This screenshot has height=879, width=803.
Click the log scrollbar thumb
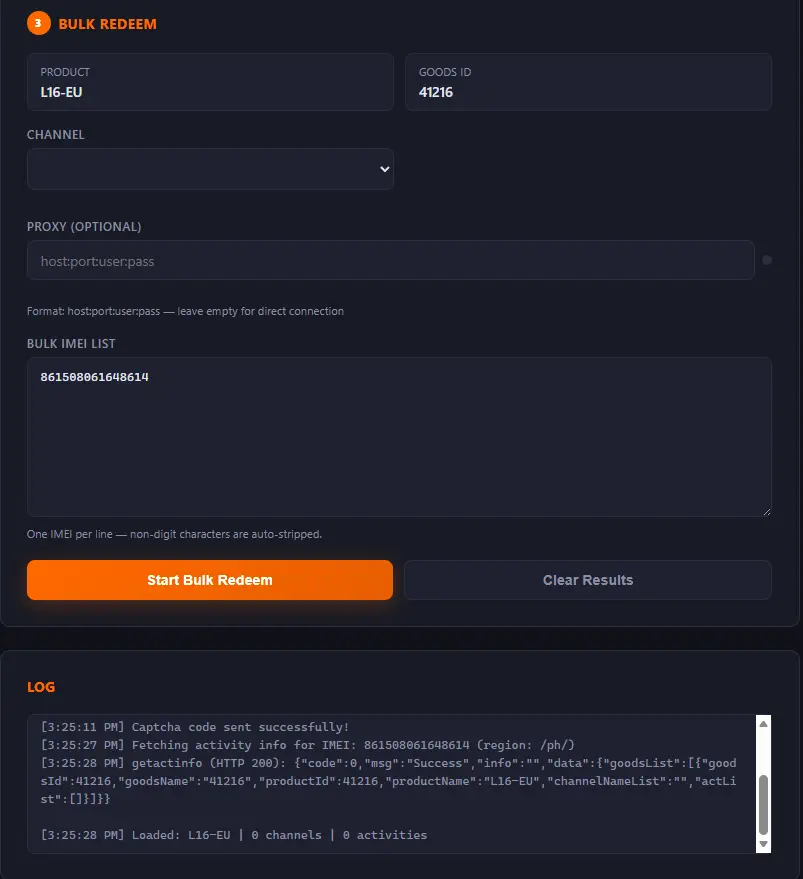pyautogui.click(x=763, y=805)
